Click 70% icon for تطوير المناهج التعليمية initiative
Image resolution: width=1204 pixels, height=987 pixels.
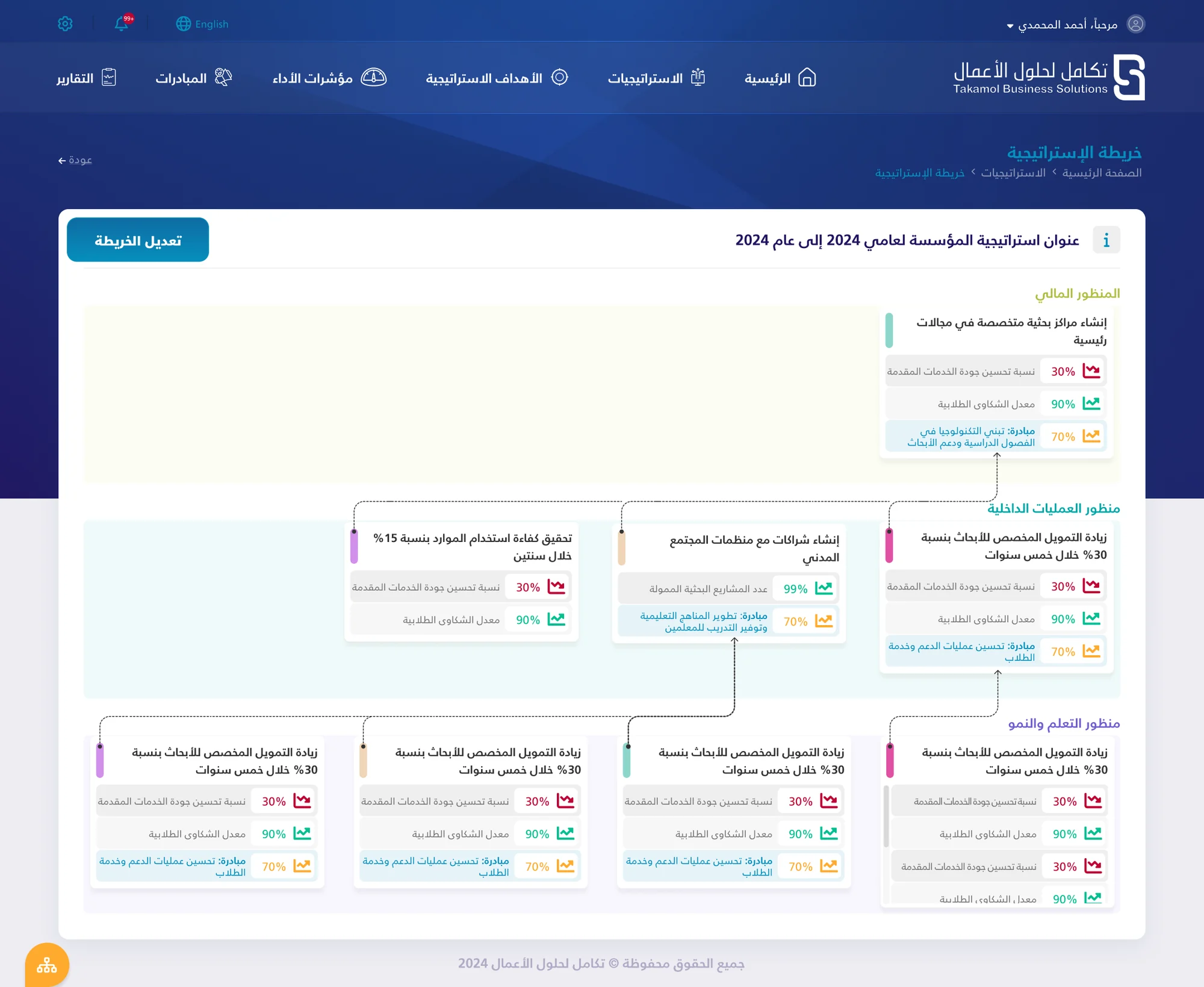tap(824, 621)
